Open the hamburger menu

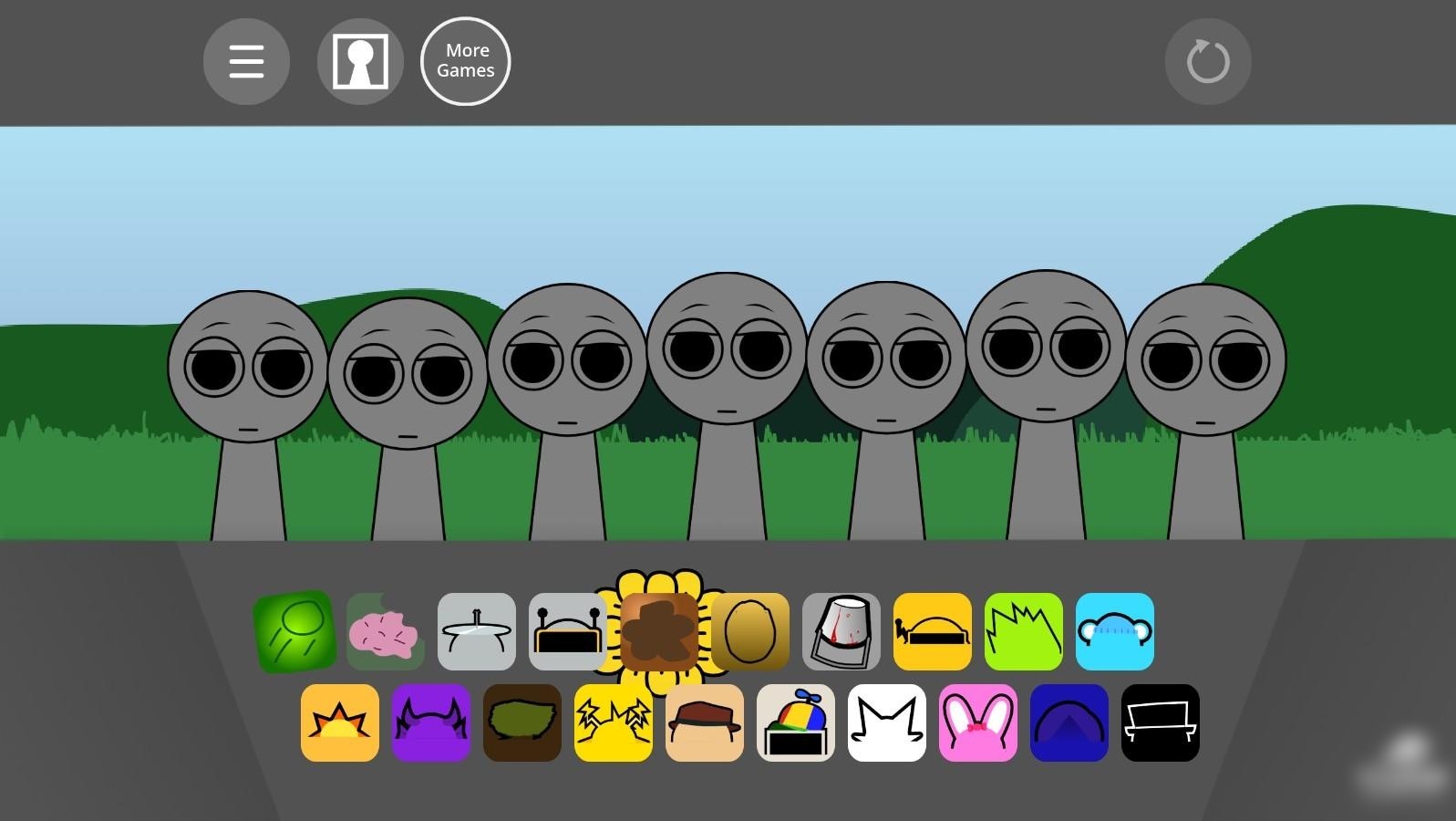pos(246,62)
